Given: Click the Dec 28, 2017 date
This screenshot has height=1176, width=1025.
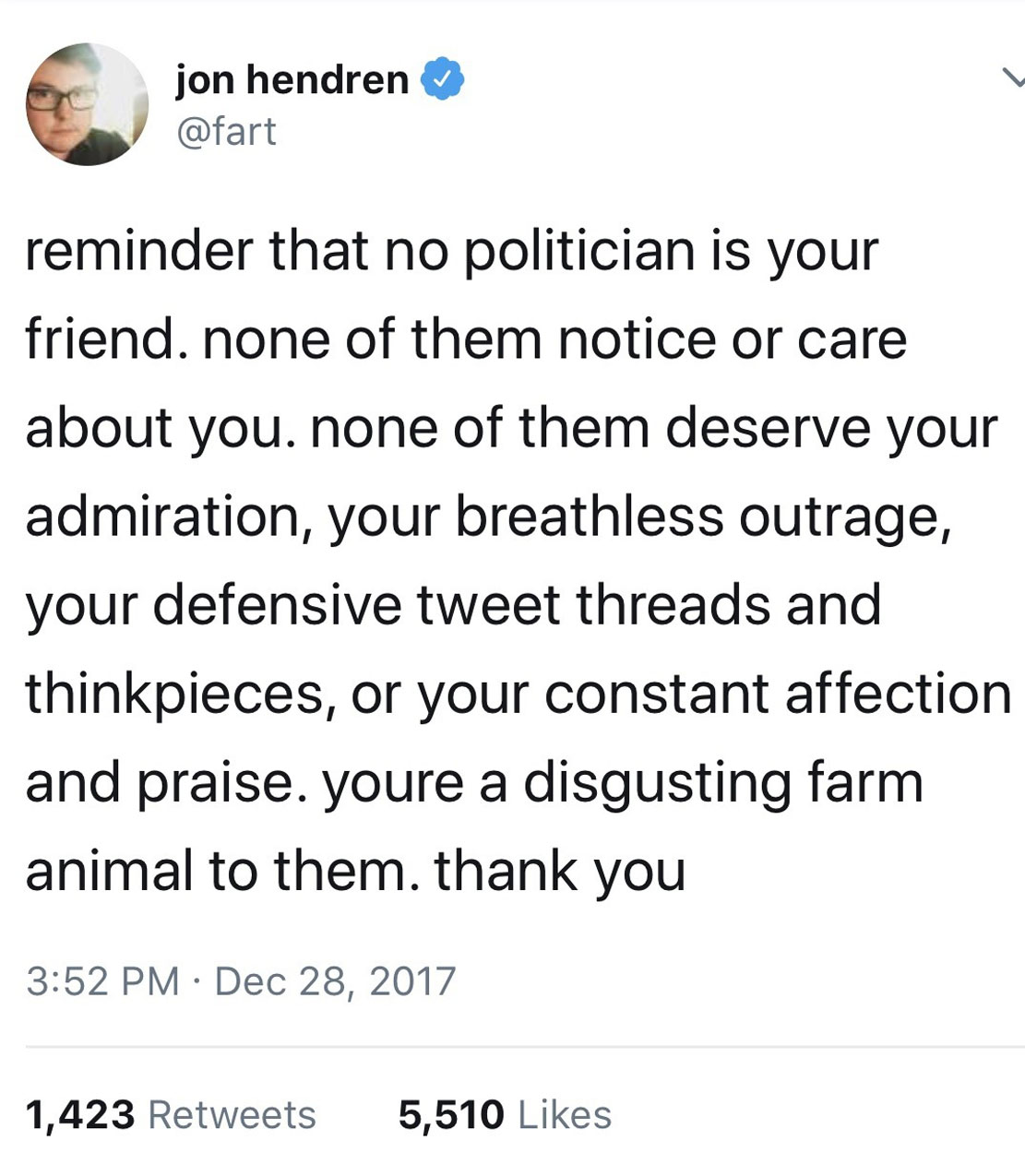Looking at the screenshot, I should (x=336, y=980).
